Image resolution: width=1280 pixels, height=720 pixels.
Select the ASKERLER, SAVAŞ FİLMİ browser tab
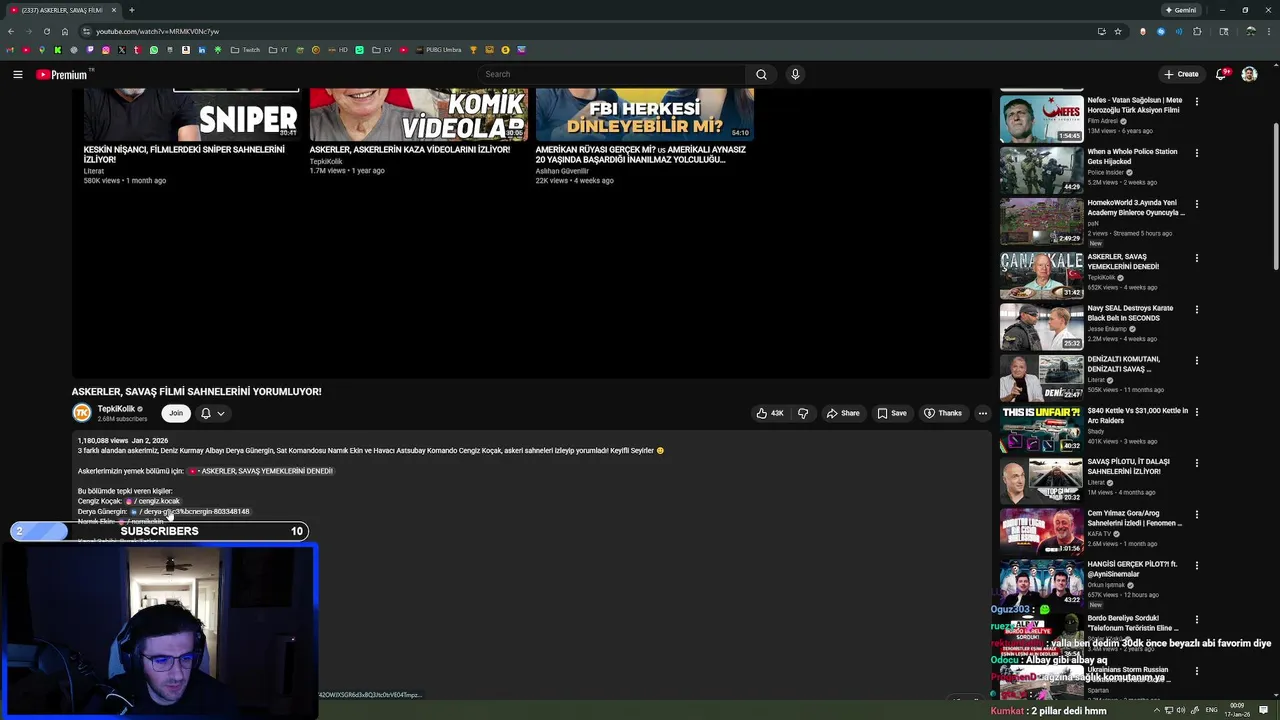pyautogui.click(x=62, y=10)
